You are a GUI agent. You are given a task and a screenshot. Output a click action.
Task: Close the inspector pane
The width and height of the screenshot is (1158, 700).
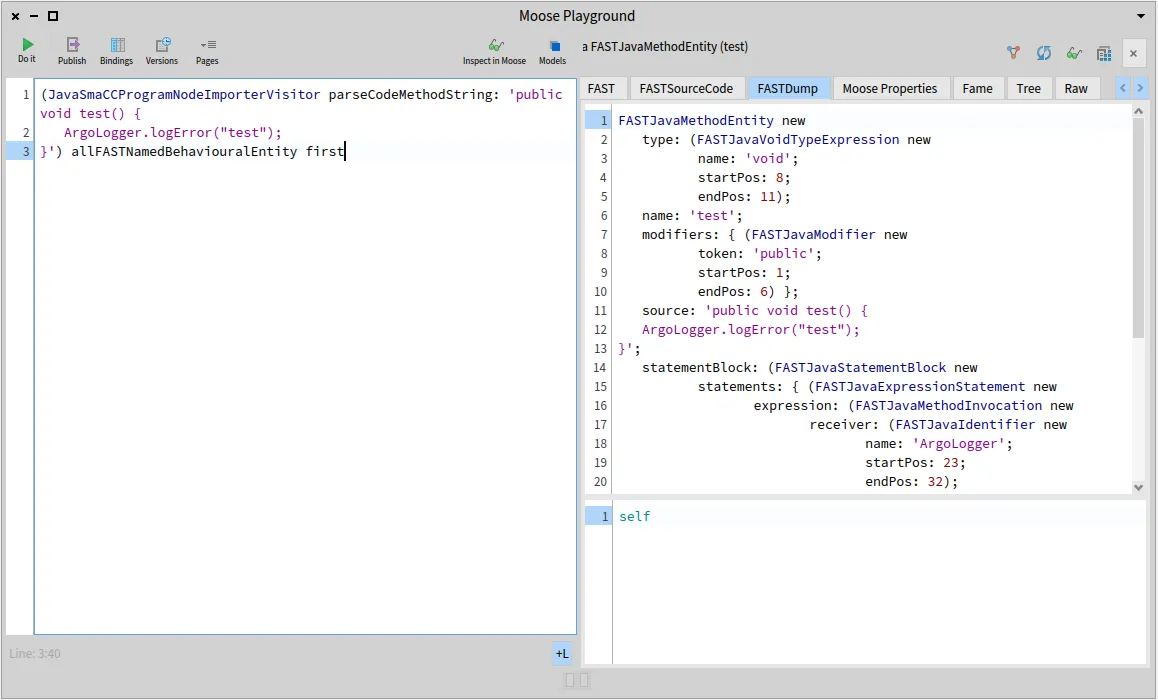(x=1134, y=53)
